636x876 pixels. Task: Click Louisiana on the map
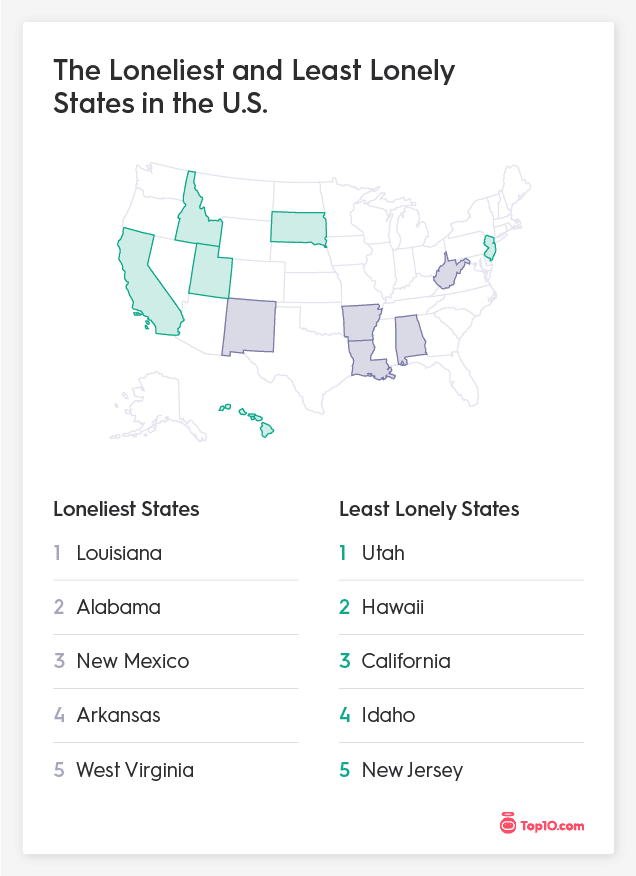365,358
